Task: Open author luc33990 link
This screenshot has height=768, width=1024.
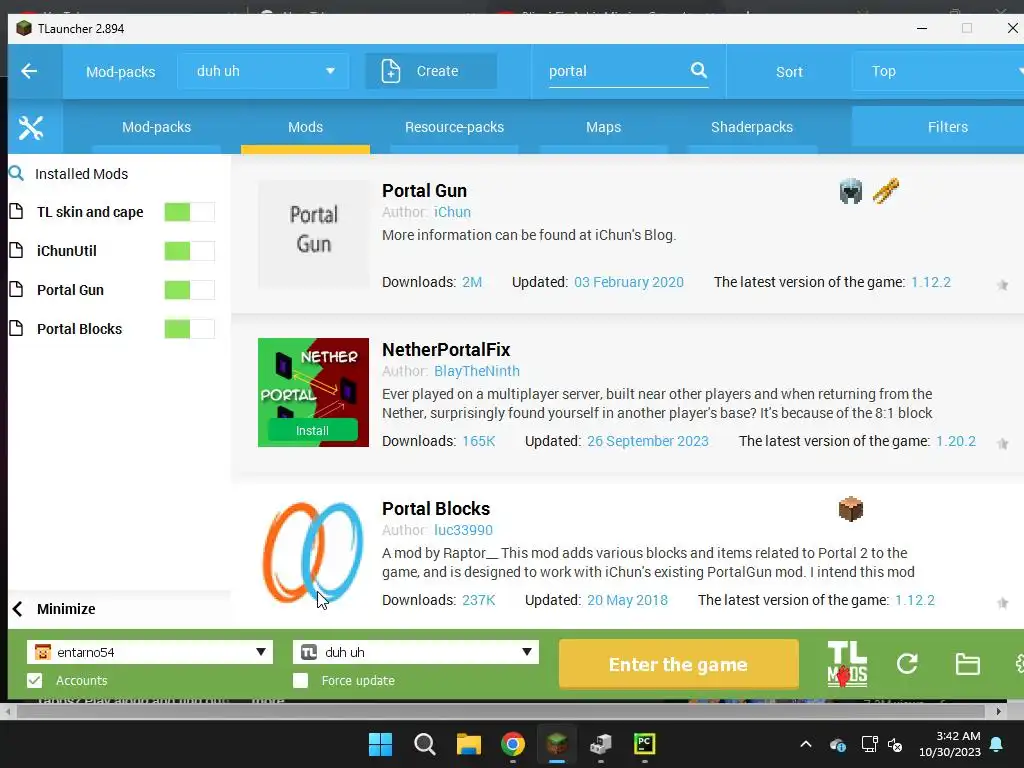Action: tap(463, 530)
